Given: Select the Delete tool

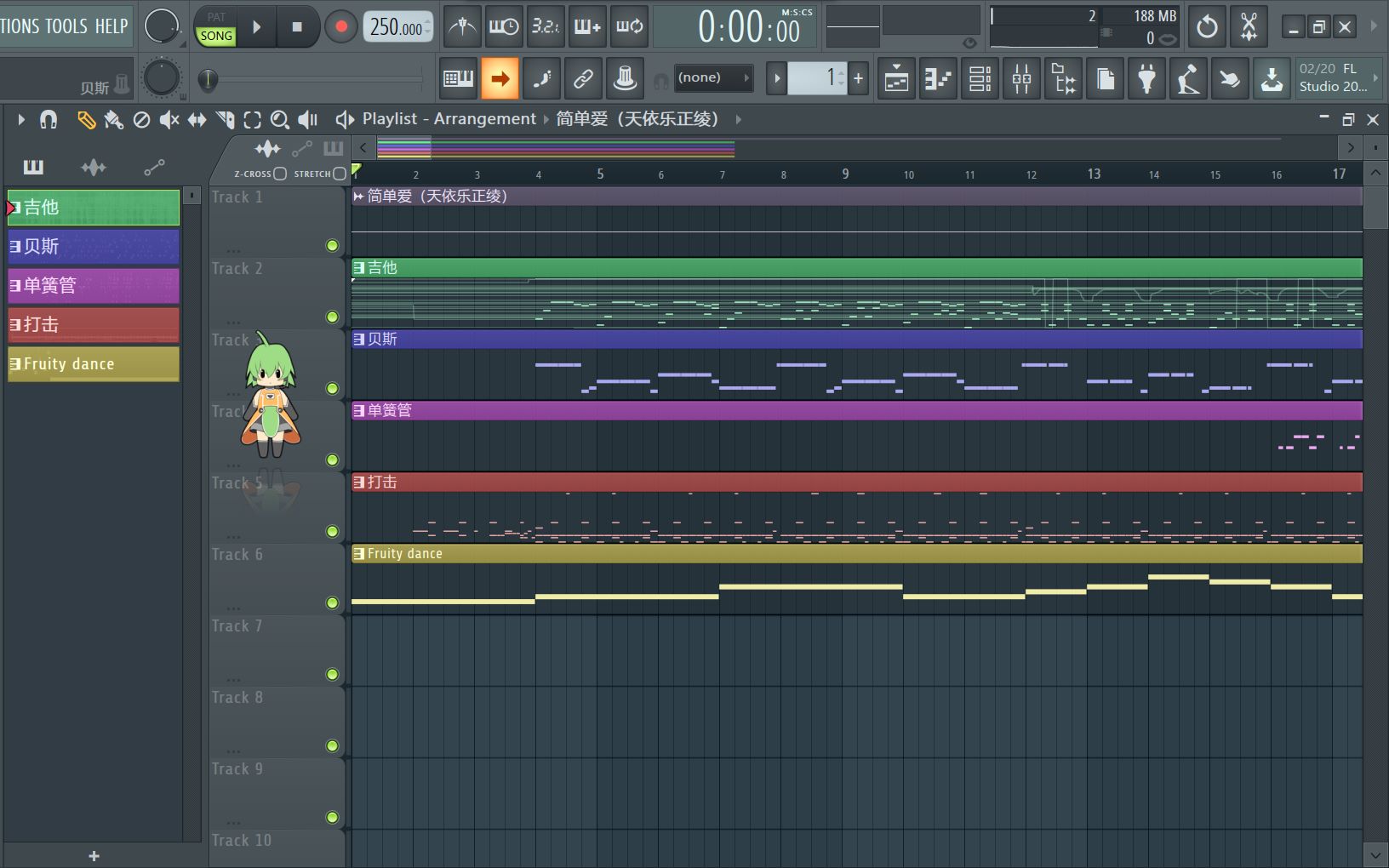Looking at the screenshot, I should [x=141, y=120].
